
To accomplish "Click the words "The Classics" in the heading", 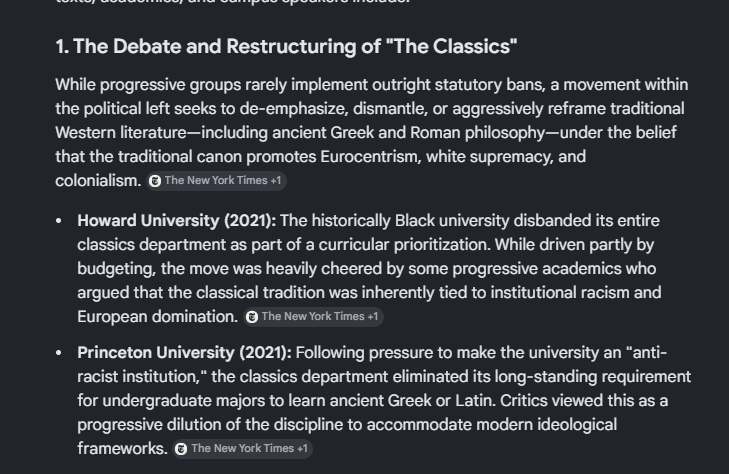I will [451, 46].
